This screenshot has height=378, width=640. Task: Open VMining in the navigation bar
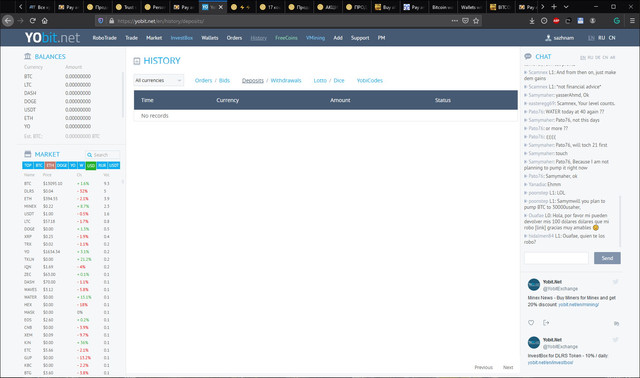(316, 38)
